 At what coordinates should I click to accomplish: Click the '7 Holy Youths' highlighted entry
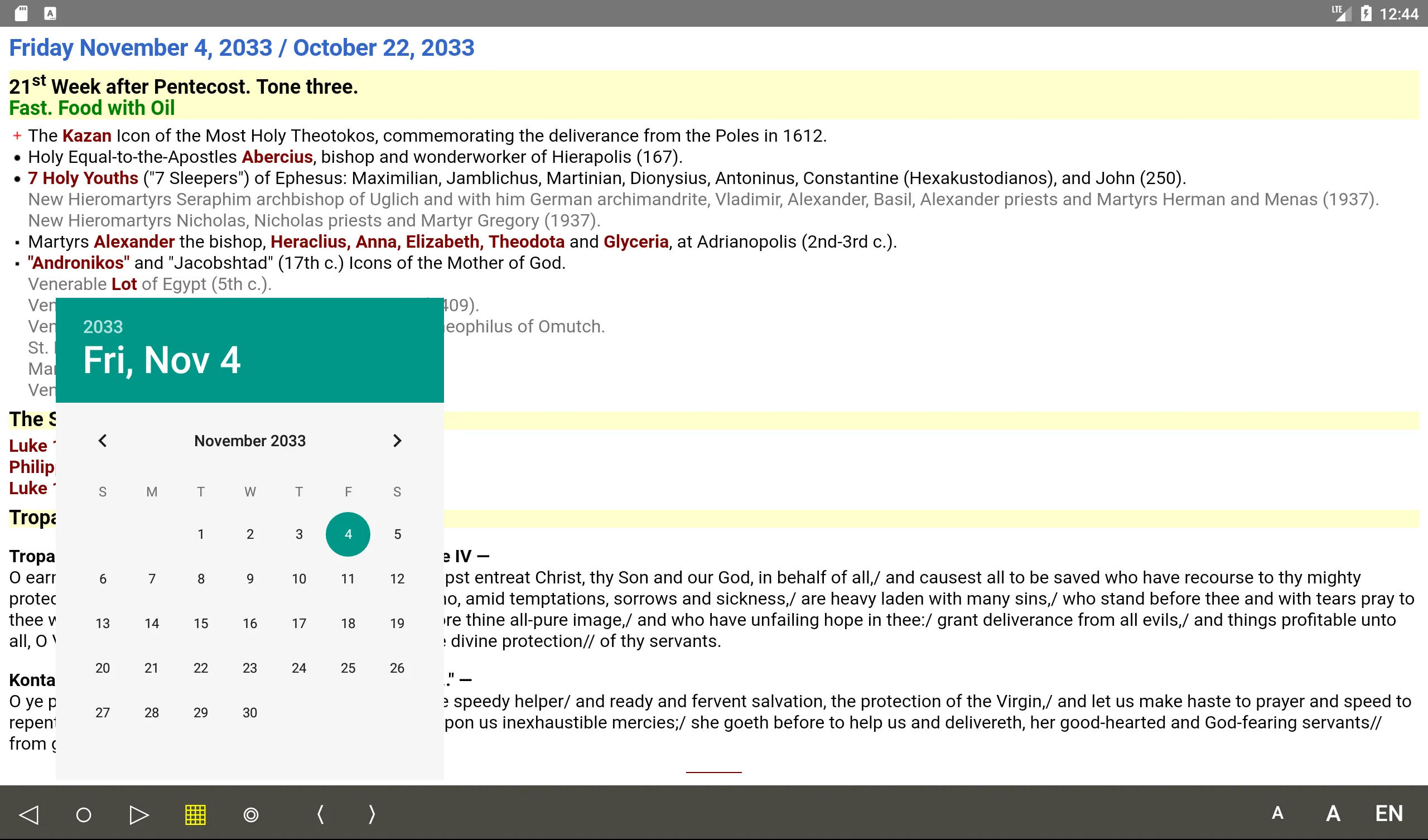(82, 178)
